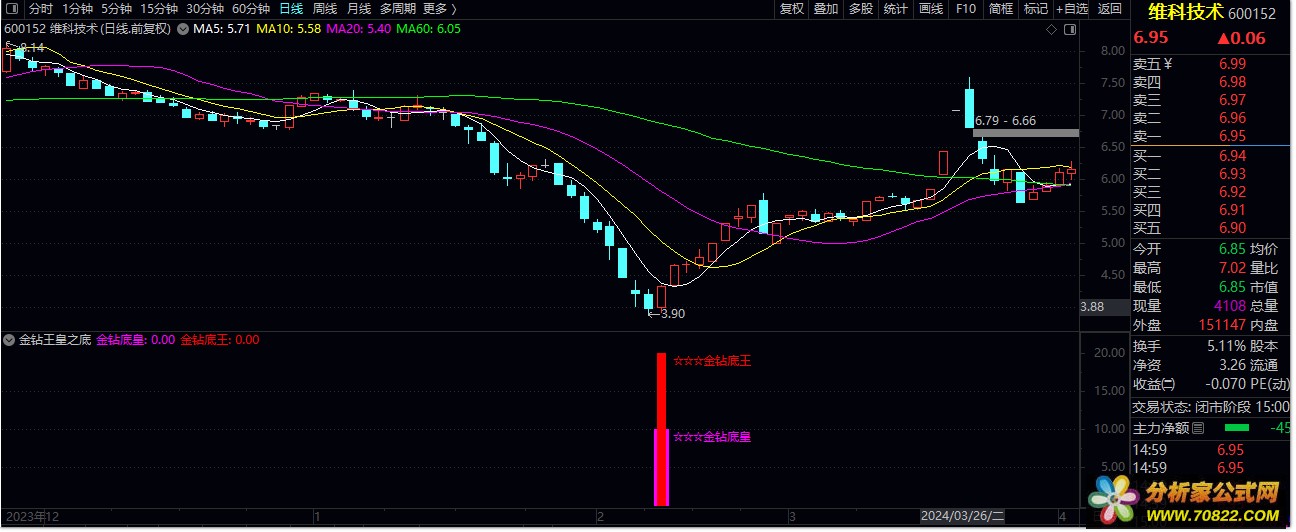Click the diamond icon above the price axis
Viewport: 1296px width, 532px height.
point(1051,30)
